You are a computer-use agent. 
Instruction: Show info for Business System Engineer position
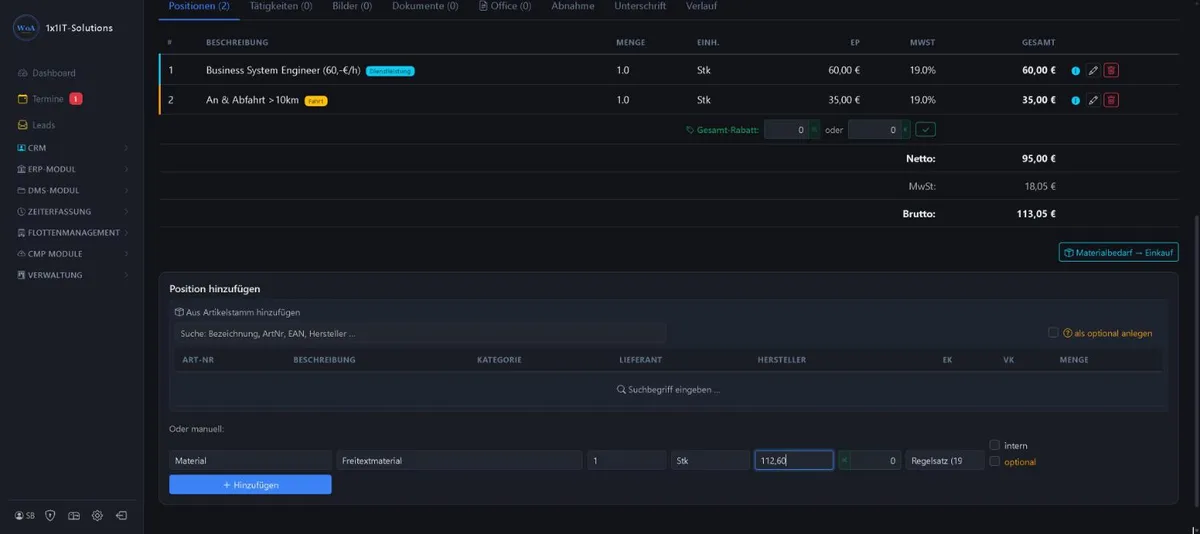(x=1076, y=71)
